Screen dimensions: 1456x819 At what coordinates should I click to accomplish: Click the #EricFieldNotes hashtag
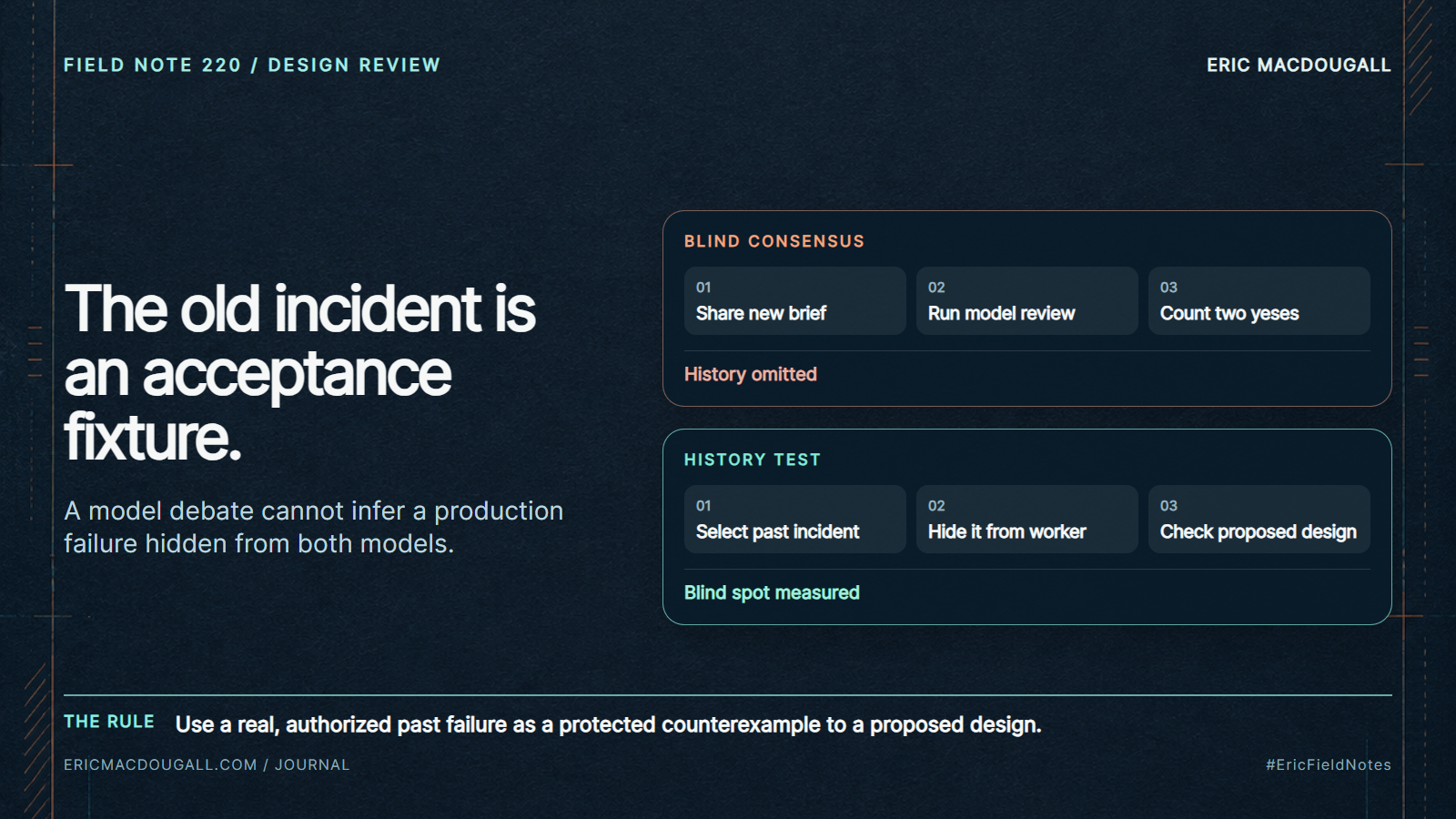pos(1329,764)
